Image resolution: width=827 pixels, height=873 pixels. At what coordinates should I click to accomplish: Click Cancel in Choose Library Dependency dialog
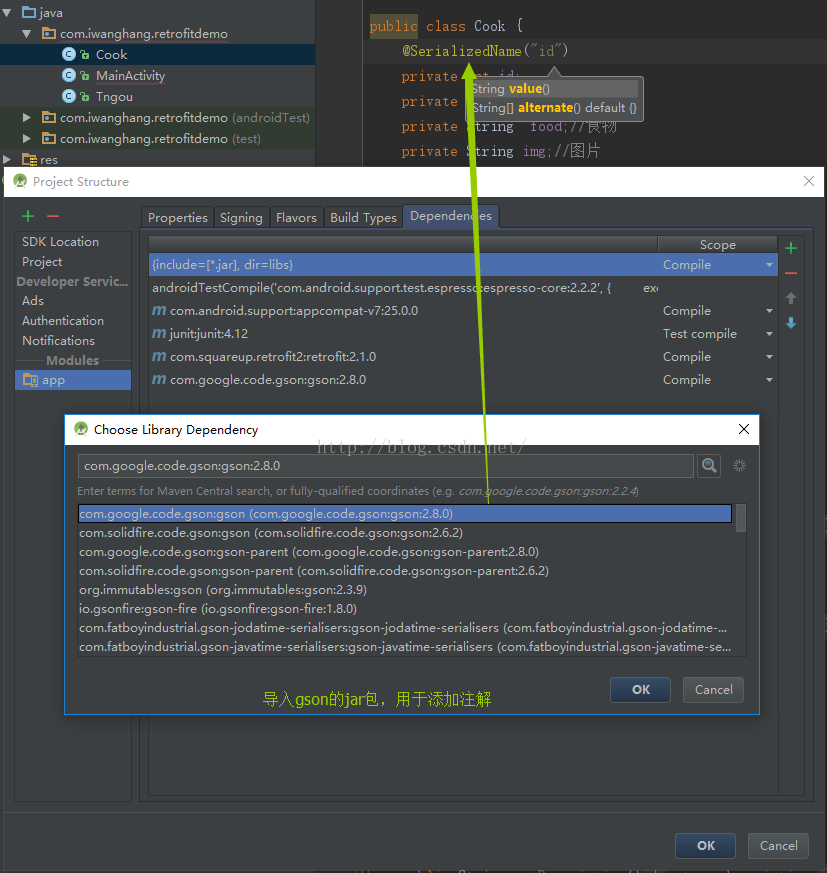713,690
